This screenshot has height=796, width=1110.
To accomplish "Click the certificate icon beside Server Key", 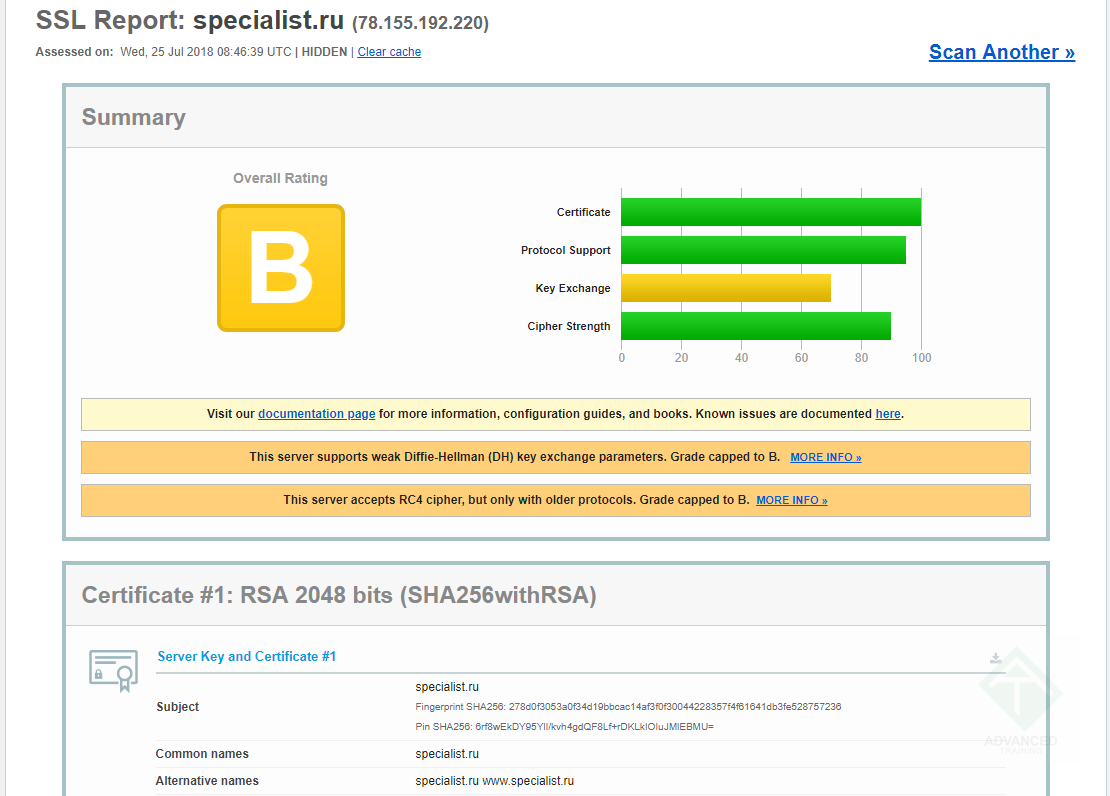I will click(x=113, y=670).
